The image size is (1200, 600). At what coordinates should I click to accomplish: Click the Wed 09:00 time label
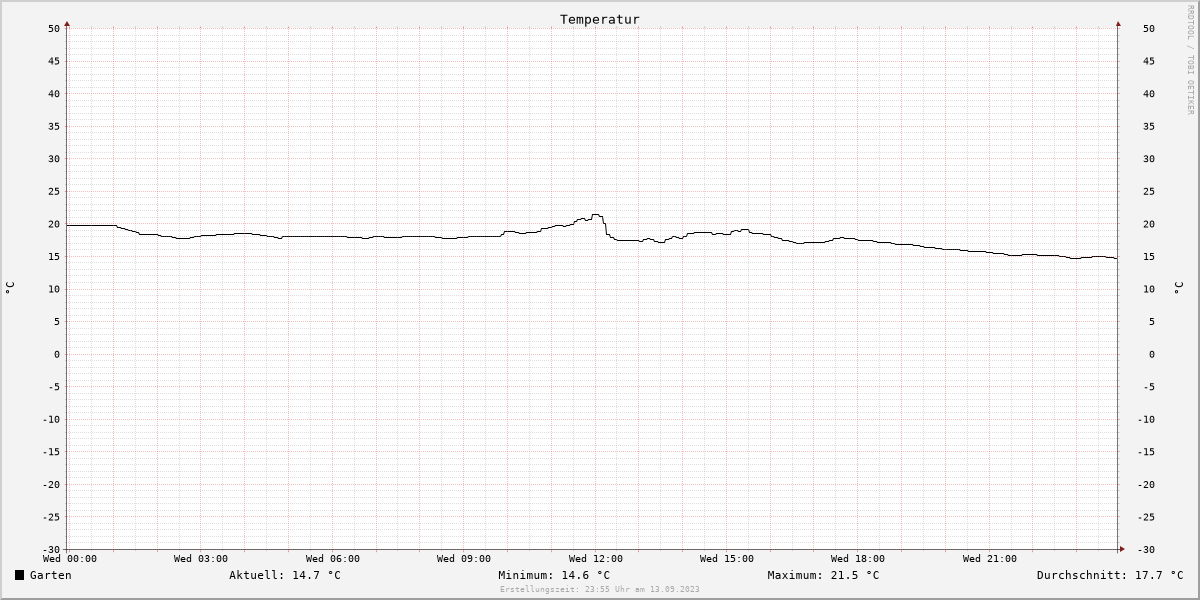click(x=464, y=559)
